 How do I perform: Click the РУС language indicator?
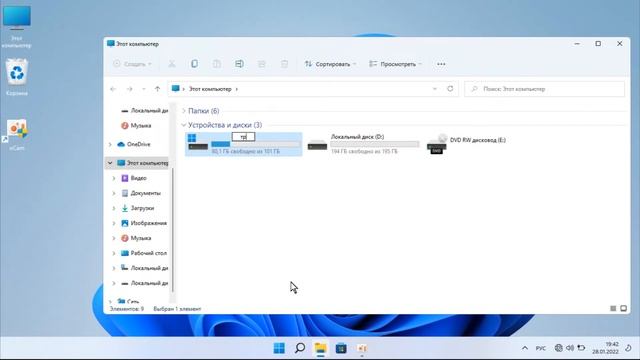click(541, 348)
